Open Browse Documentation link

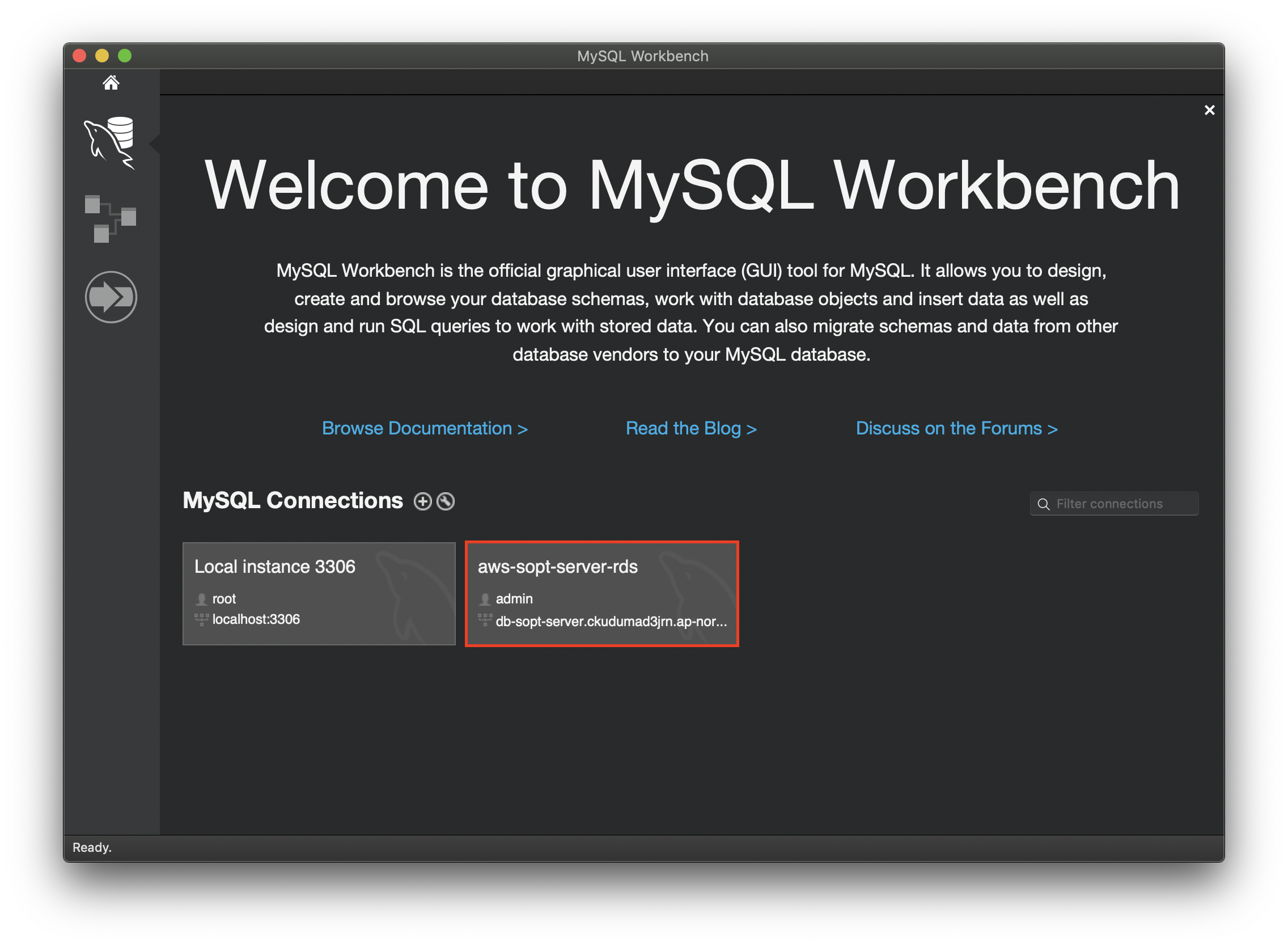[424, 428]
